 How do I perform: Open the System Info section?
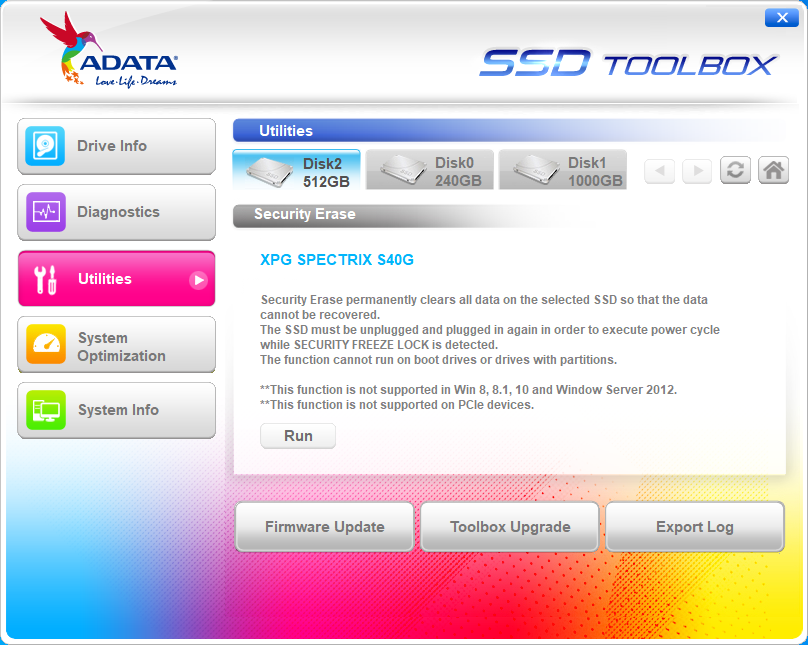pyautogui.click(x=116, y=411)
